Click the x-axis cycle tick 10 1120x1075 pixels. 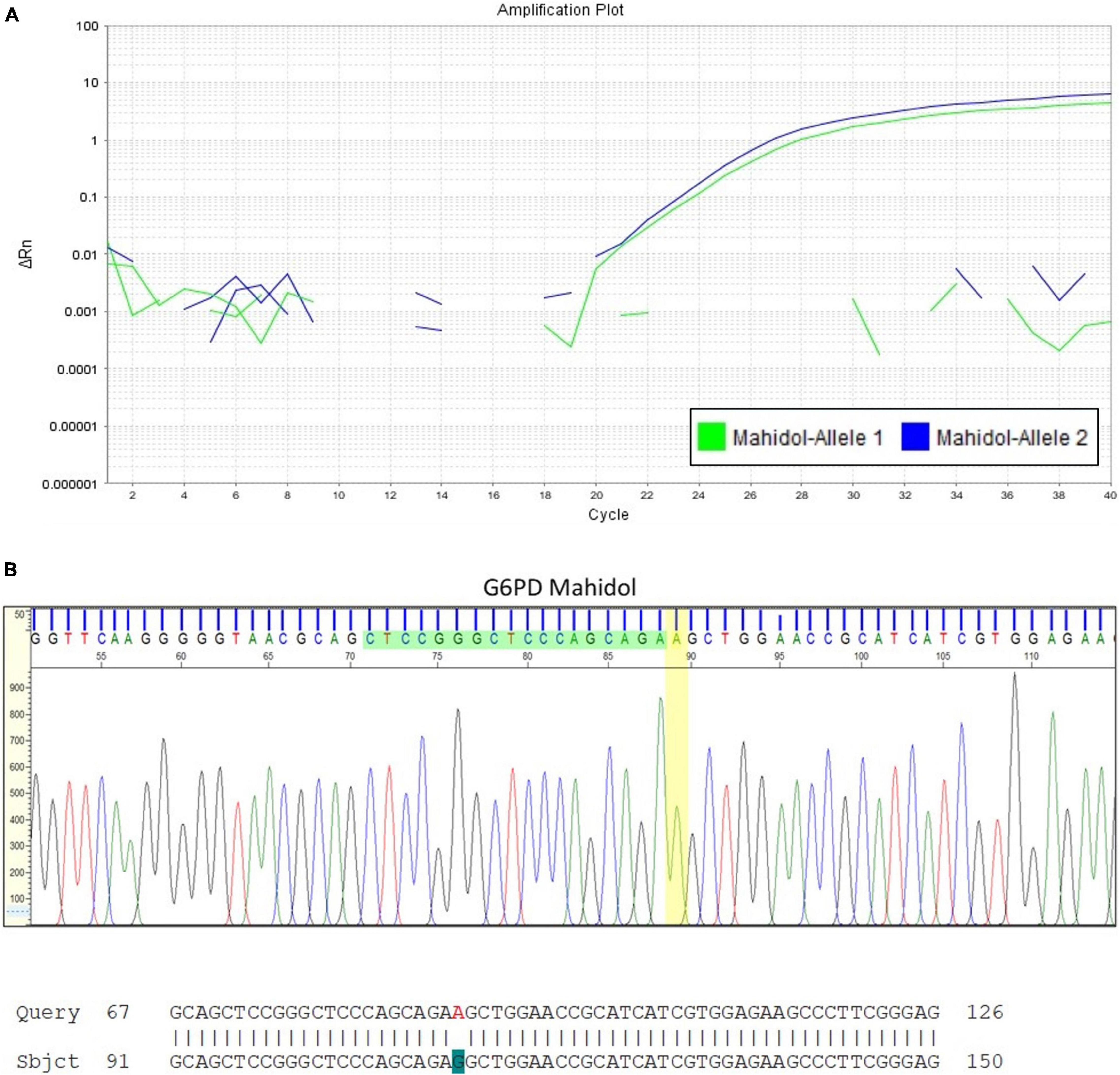(339, 495)
